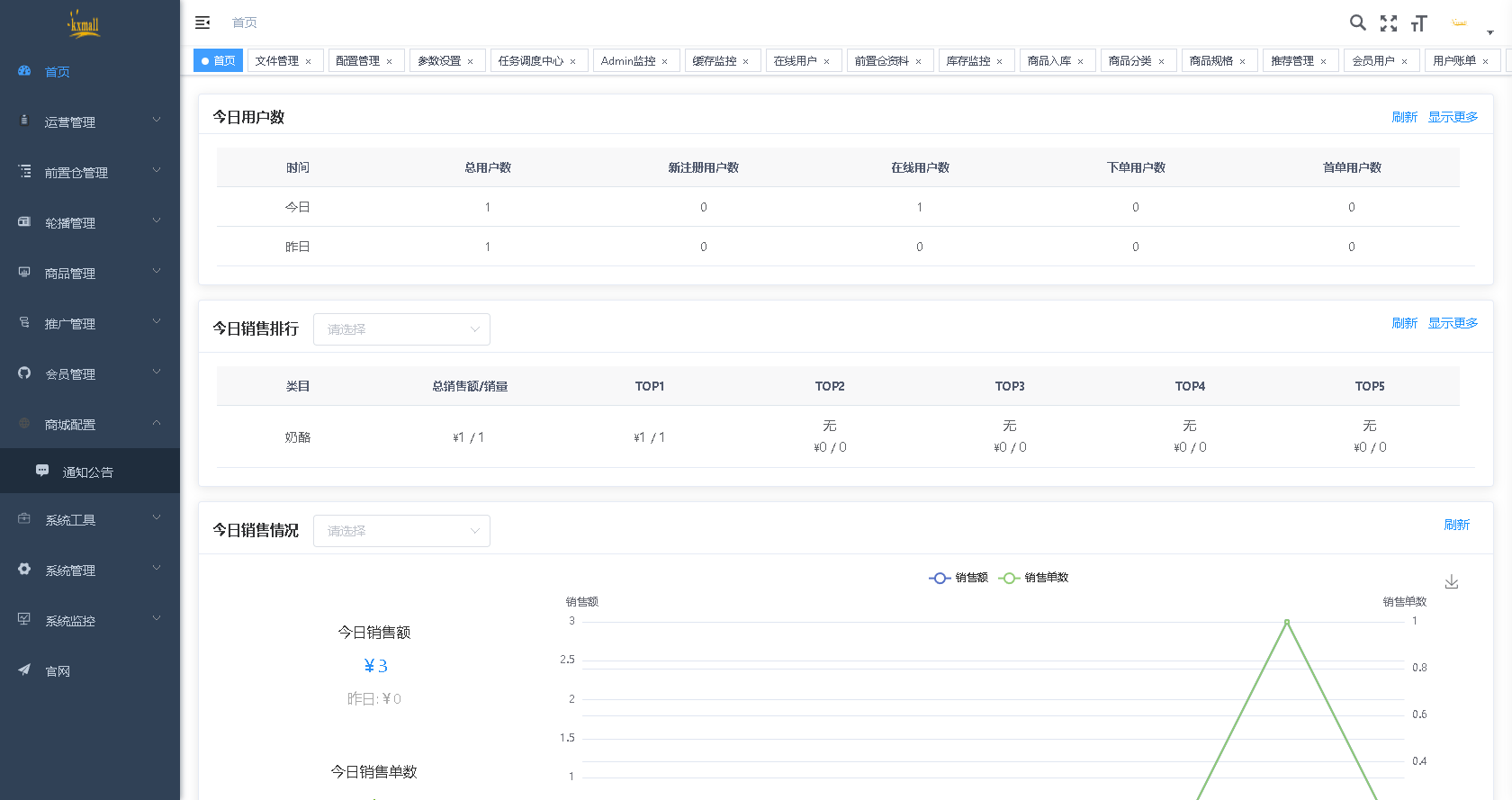This screenshot has width=1512, height=800.
Task: Show more in 今日销售排行 panel
Action: click(x=1453, y=323)
